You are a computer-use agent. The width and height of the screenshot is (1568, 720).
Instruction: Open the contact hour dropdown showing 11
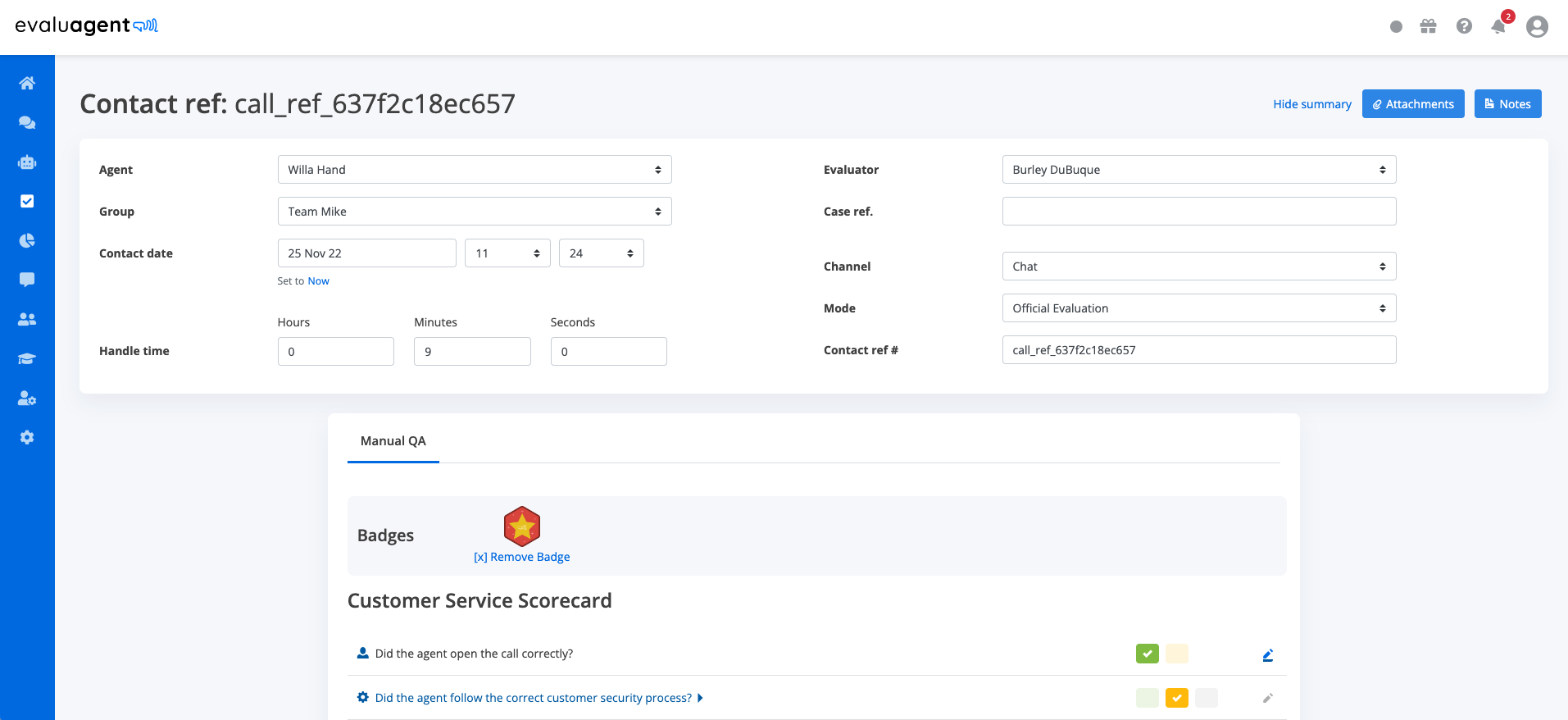(507, 253)
